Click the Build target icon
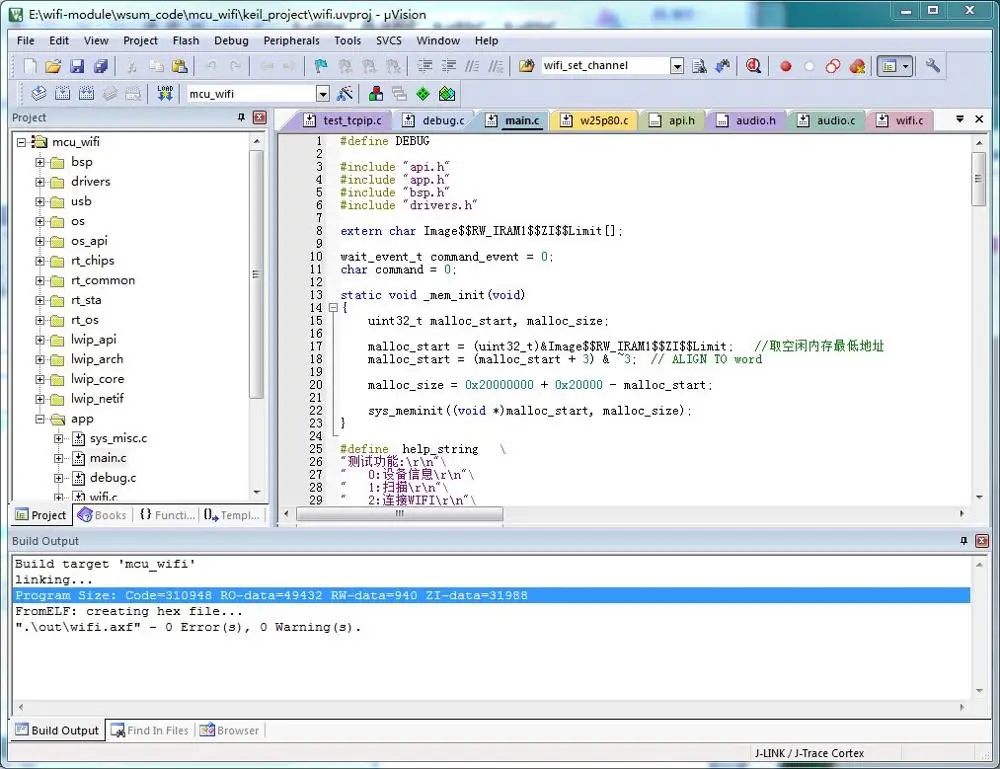 (x=62, y=94)
